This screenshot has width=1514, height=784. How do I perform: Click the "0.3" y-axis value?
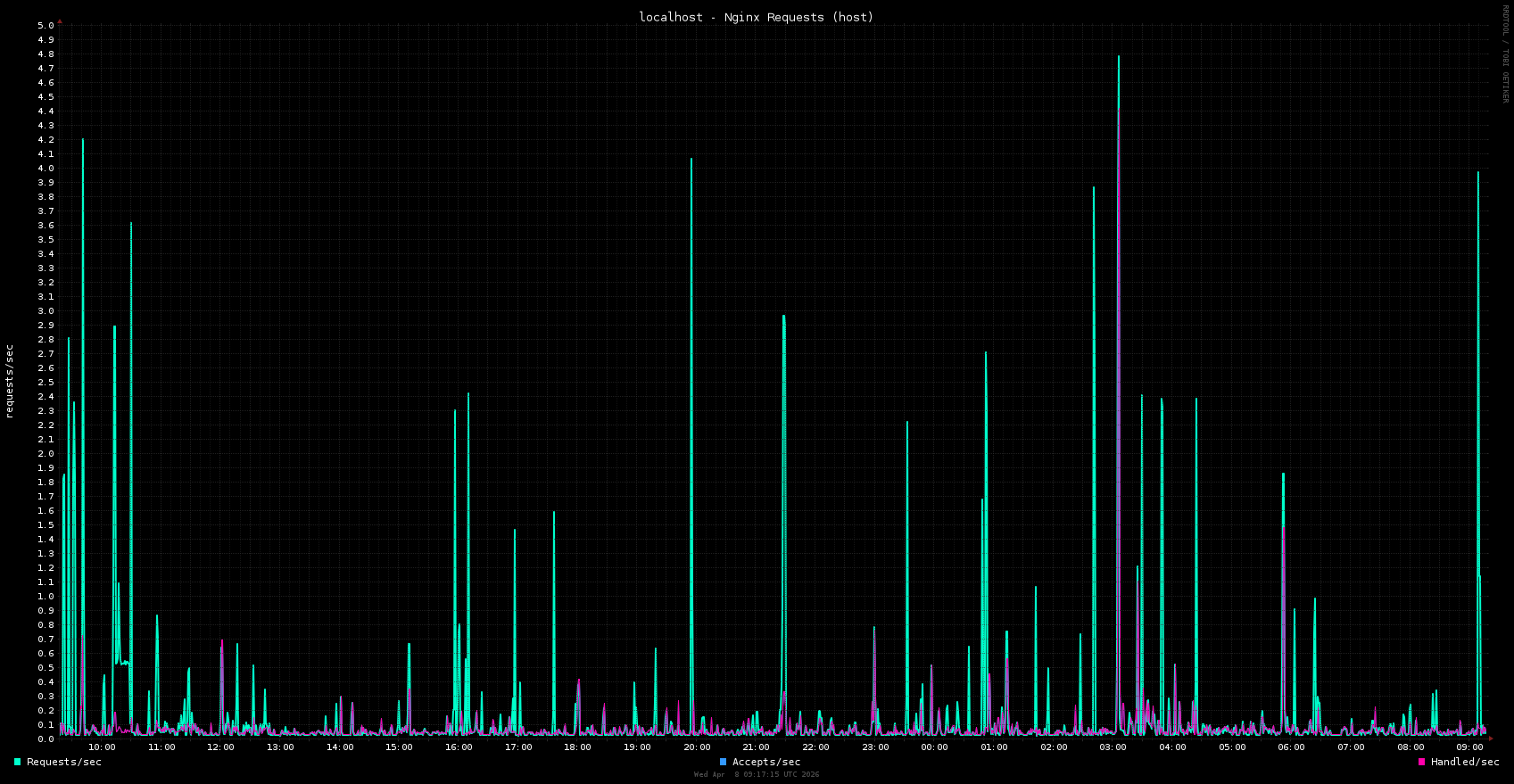point(46,697)
